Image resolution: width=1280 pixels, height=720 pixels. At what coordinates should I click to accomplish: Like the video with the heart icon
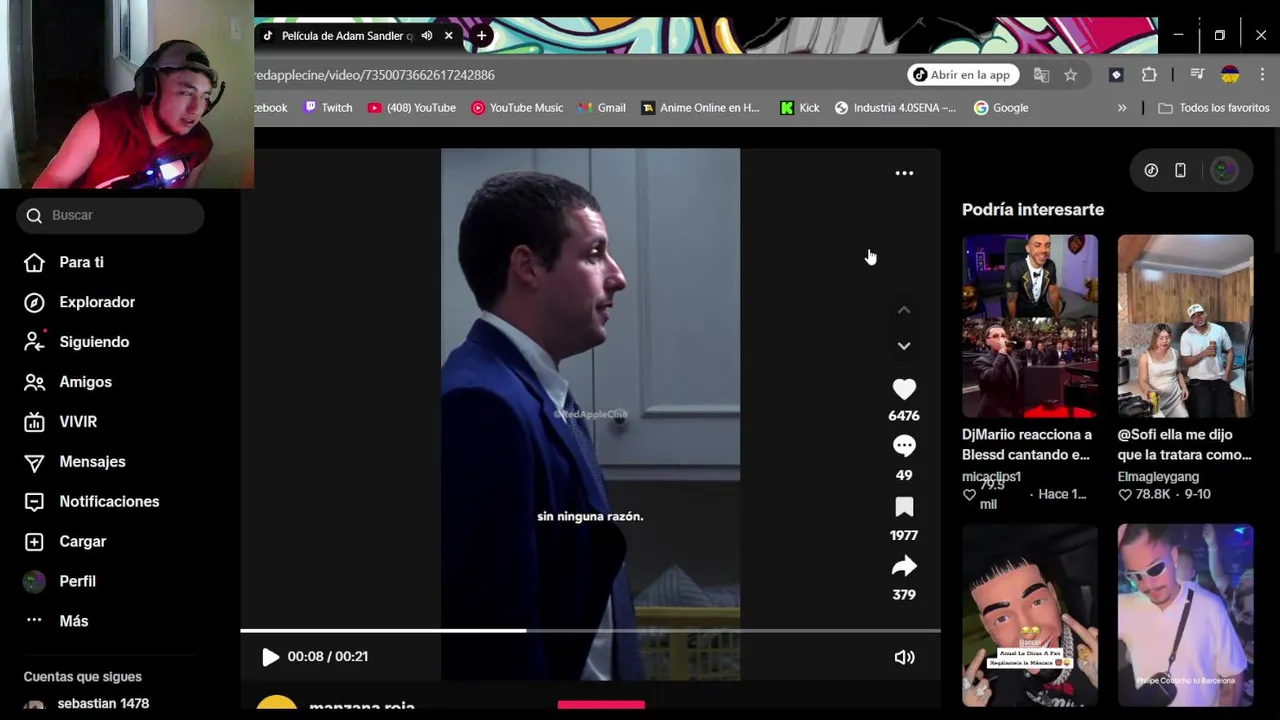point(904,389)
